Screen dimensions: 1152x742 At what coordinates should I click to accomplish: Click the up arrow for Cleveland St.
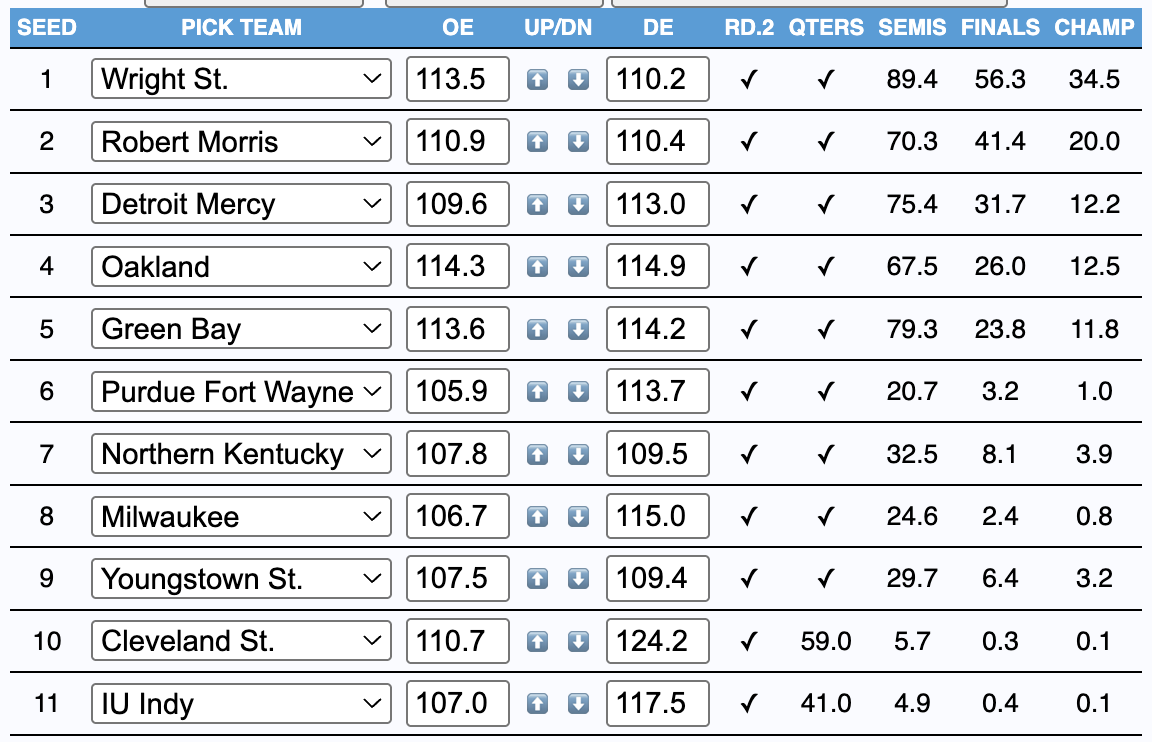(x=538, y=641)
